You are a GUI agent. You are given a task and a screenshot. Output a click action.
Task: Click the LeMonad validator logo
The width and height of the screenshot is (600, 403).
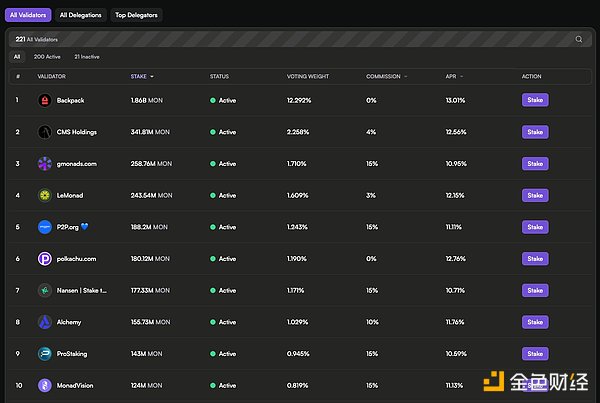click(x=45, y=196)
